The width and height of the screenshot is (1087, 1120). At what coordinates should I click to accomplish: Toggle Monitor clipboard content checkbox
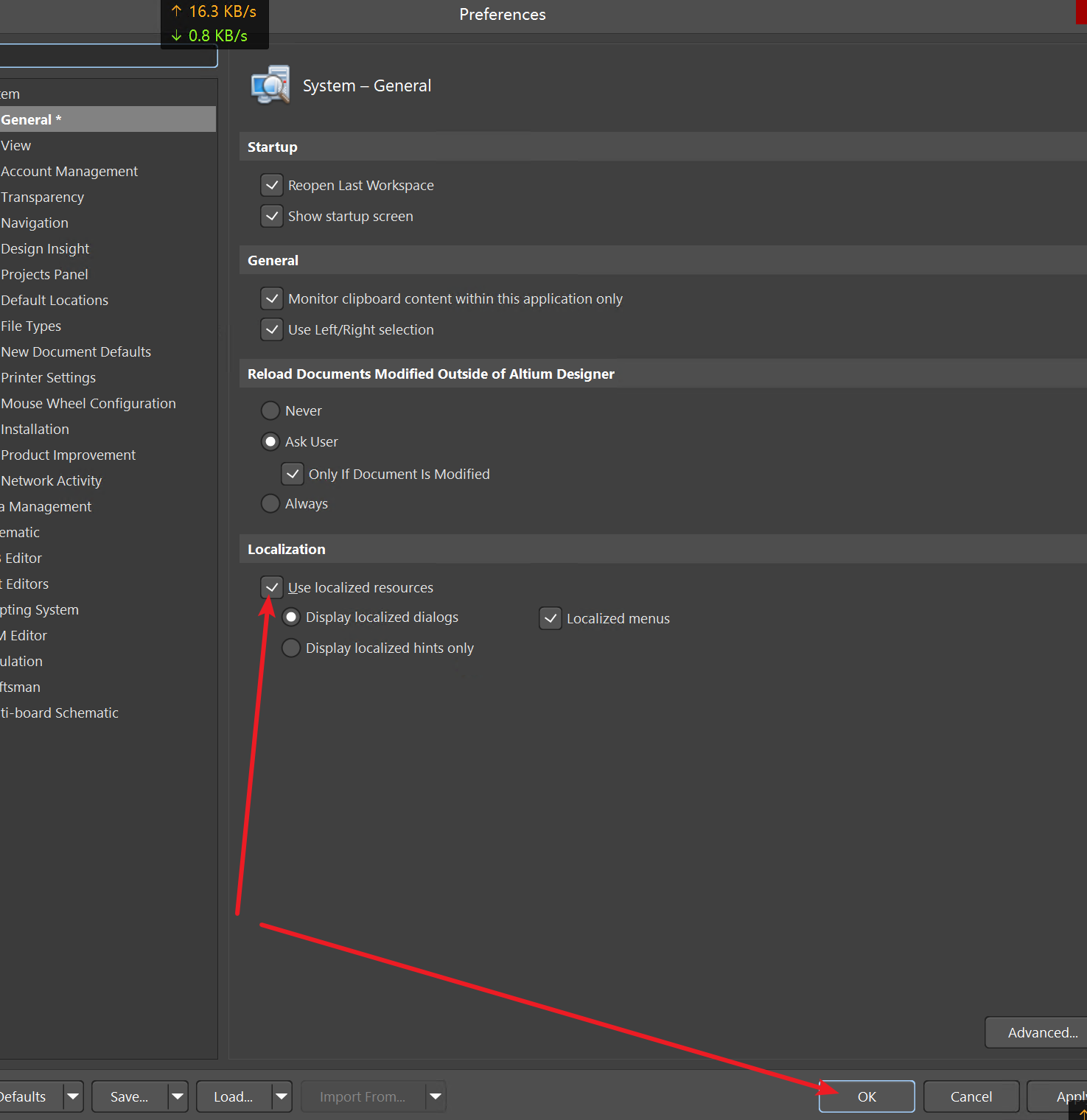pos(272,298)
